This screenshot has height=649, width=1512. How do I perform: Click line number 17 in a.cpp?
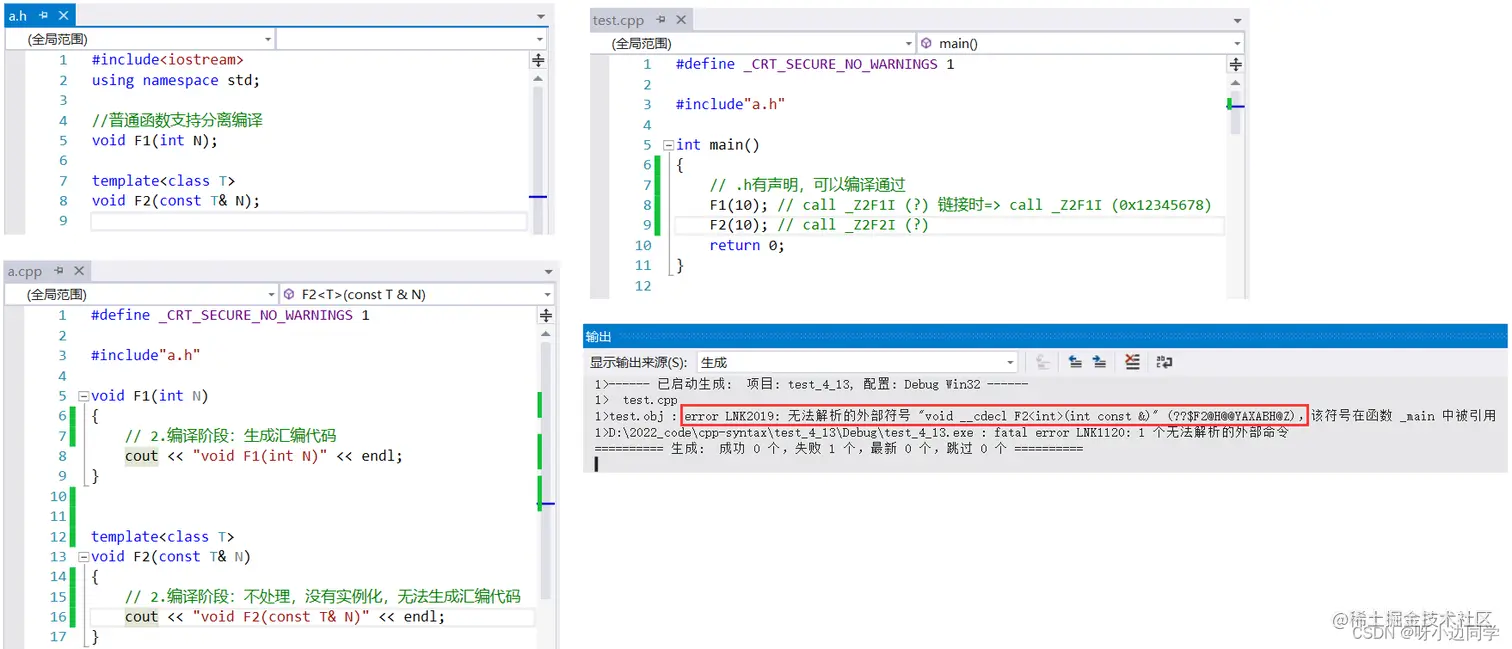(58, 637)
